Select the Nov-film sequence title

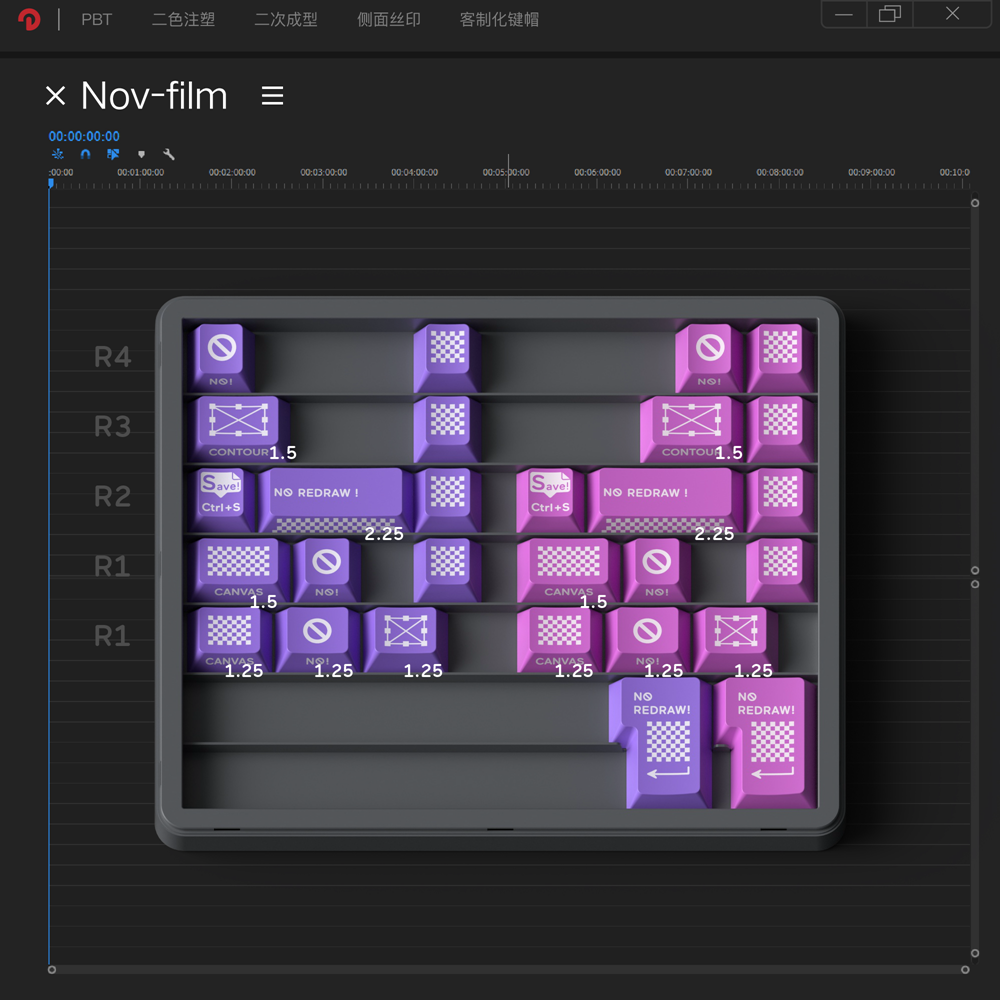click(x=154, y=96)
